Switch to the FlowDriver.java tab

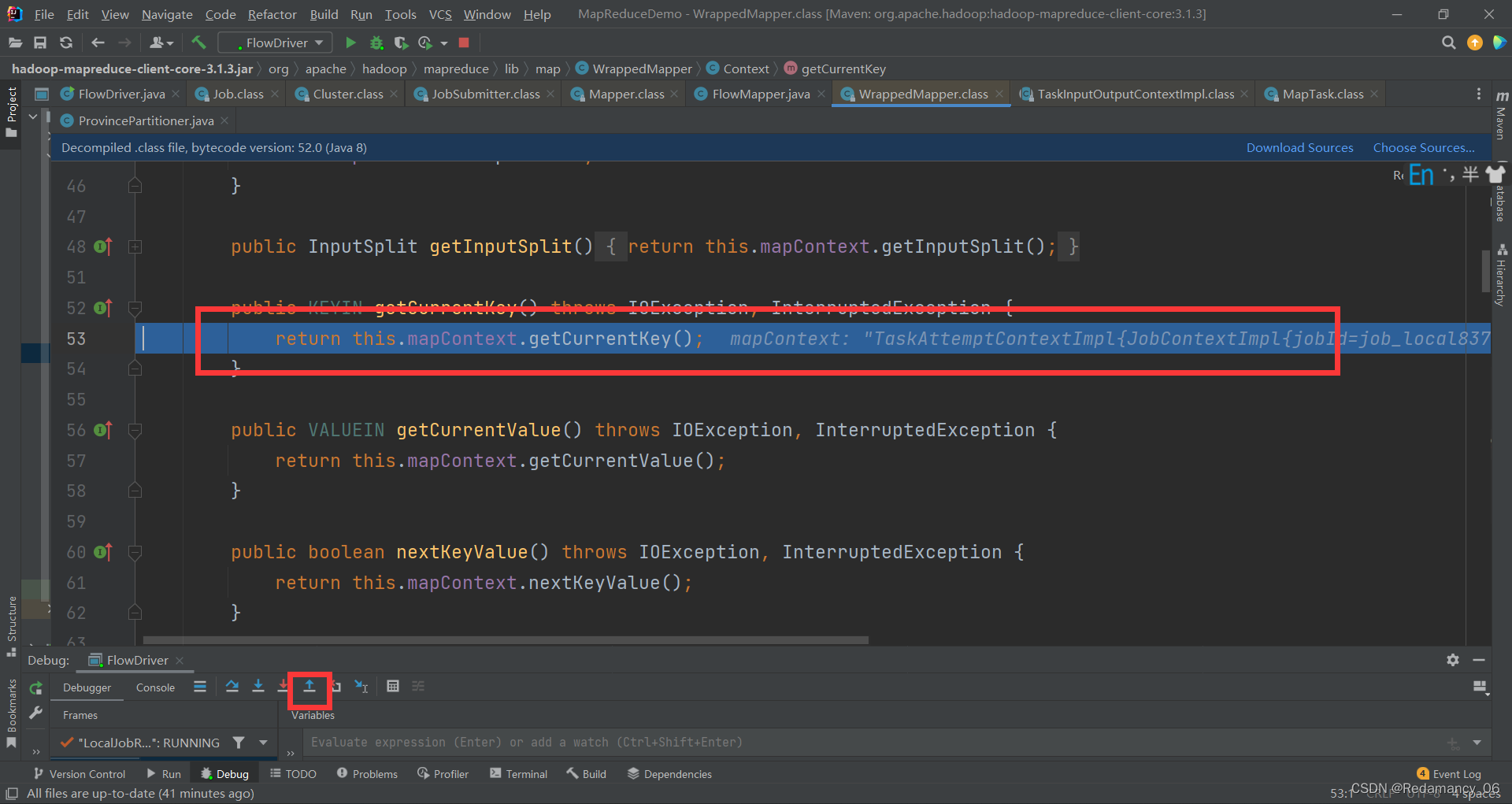(121, 94)
